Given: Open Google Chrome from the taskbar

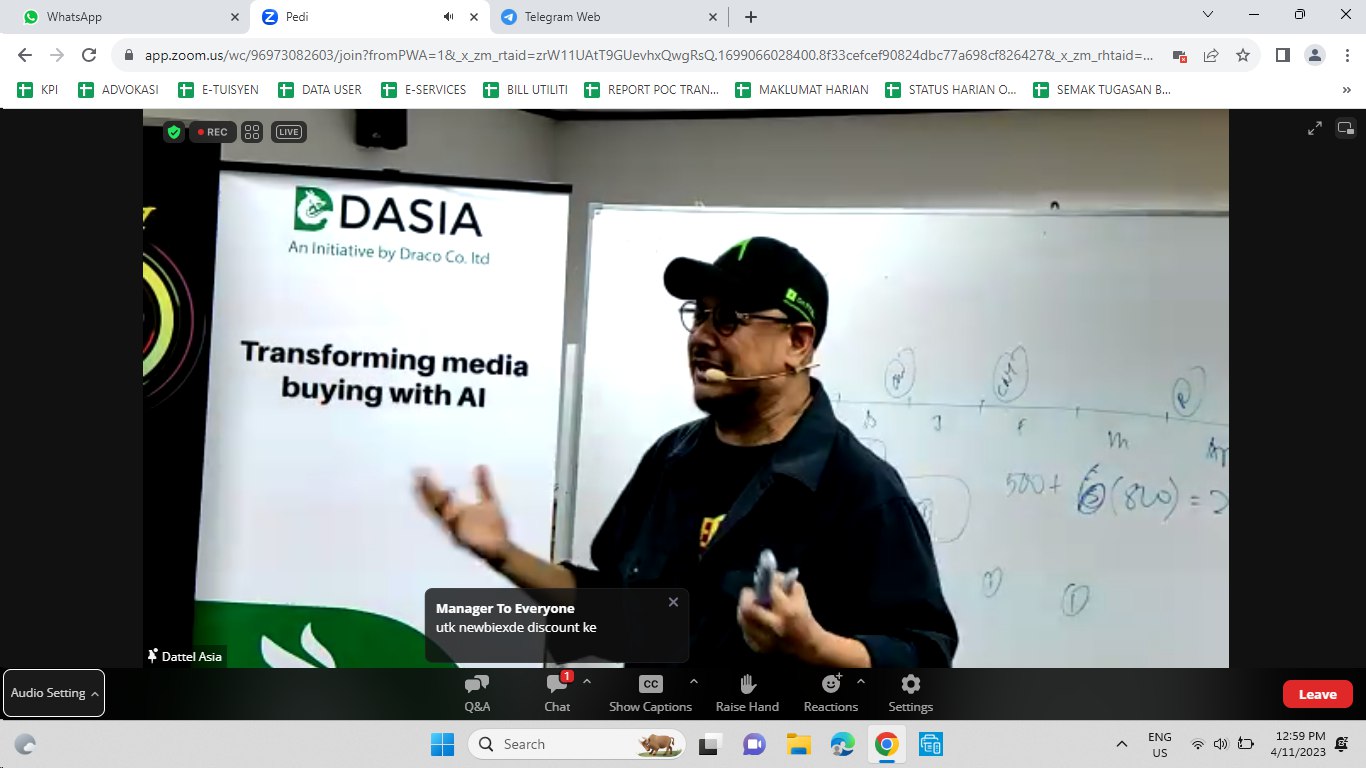Looking at the screenshot, I should 886,744.
